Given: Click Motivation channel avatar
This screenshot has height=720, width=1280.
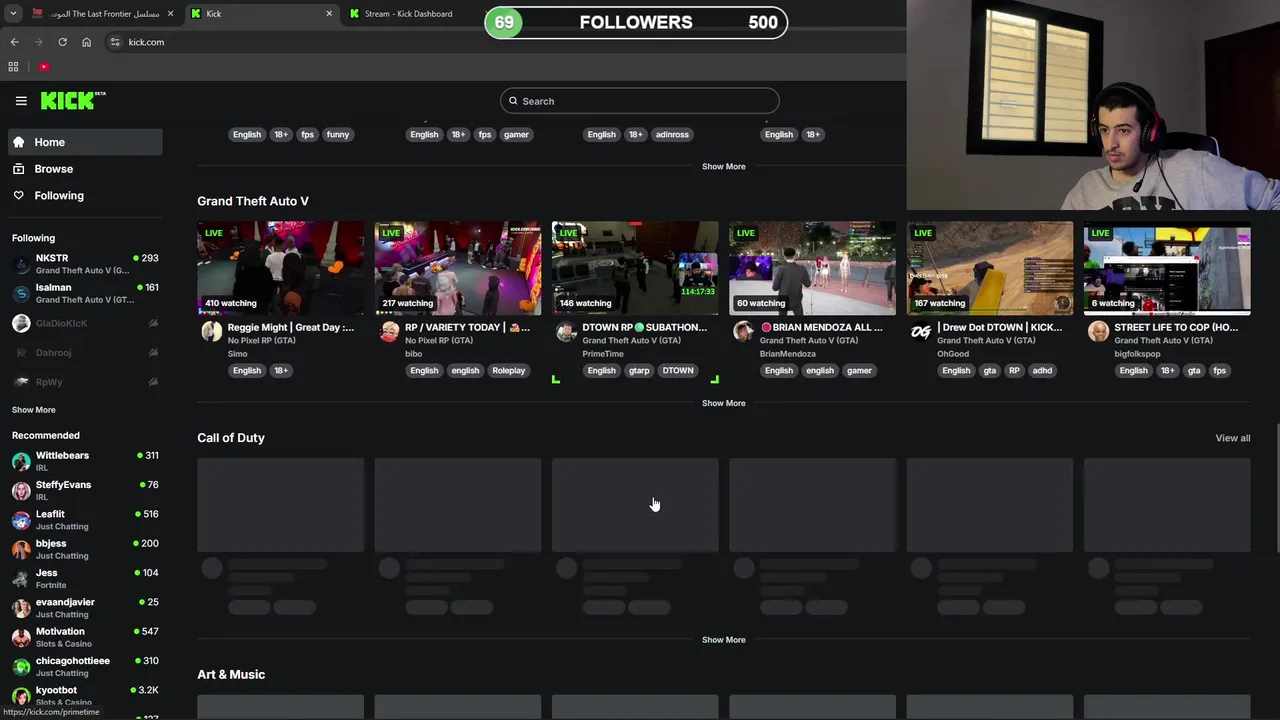Looking at the screenshot, I should point(21,638).
